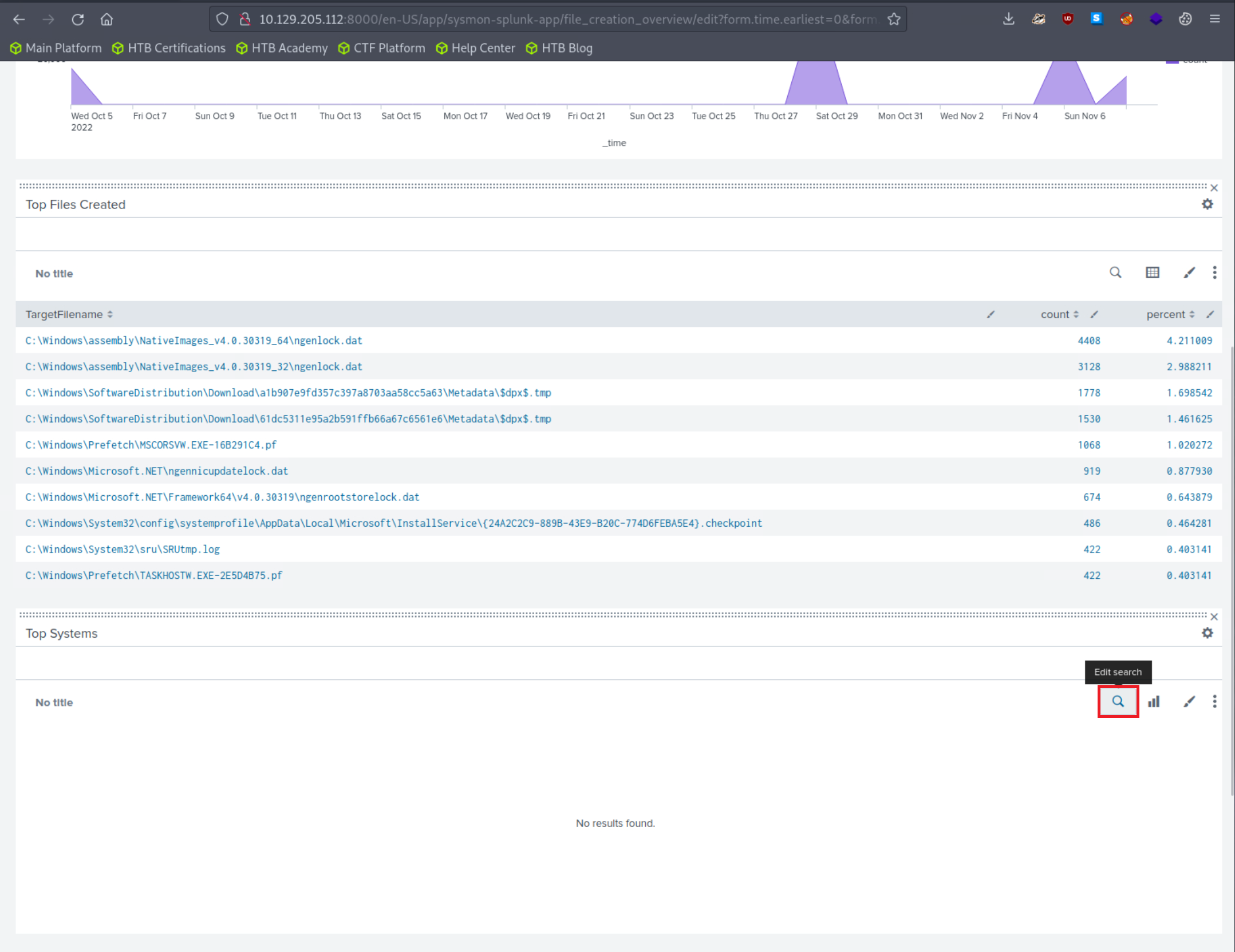Open the paintbrush edit icon on Top Files panel

tap(1189, 272)
